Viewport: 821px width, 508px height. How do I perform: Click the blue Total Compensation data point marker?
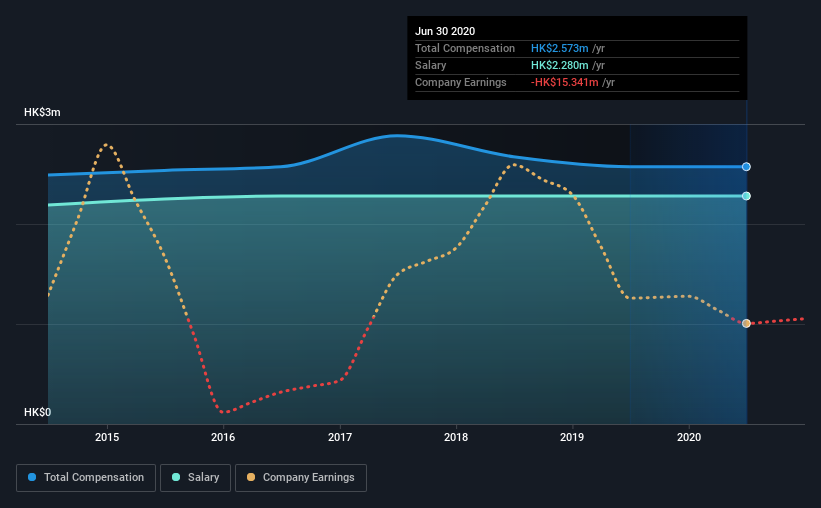click(x=746, y=167)
